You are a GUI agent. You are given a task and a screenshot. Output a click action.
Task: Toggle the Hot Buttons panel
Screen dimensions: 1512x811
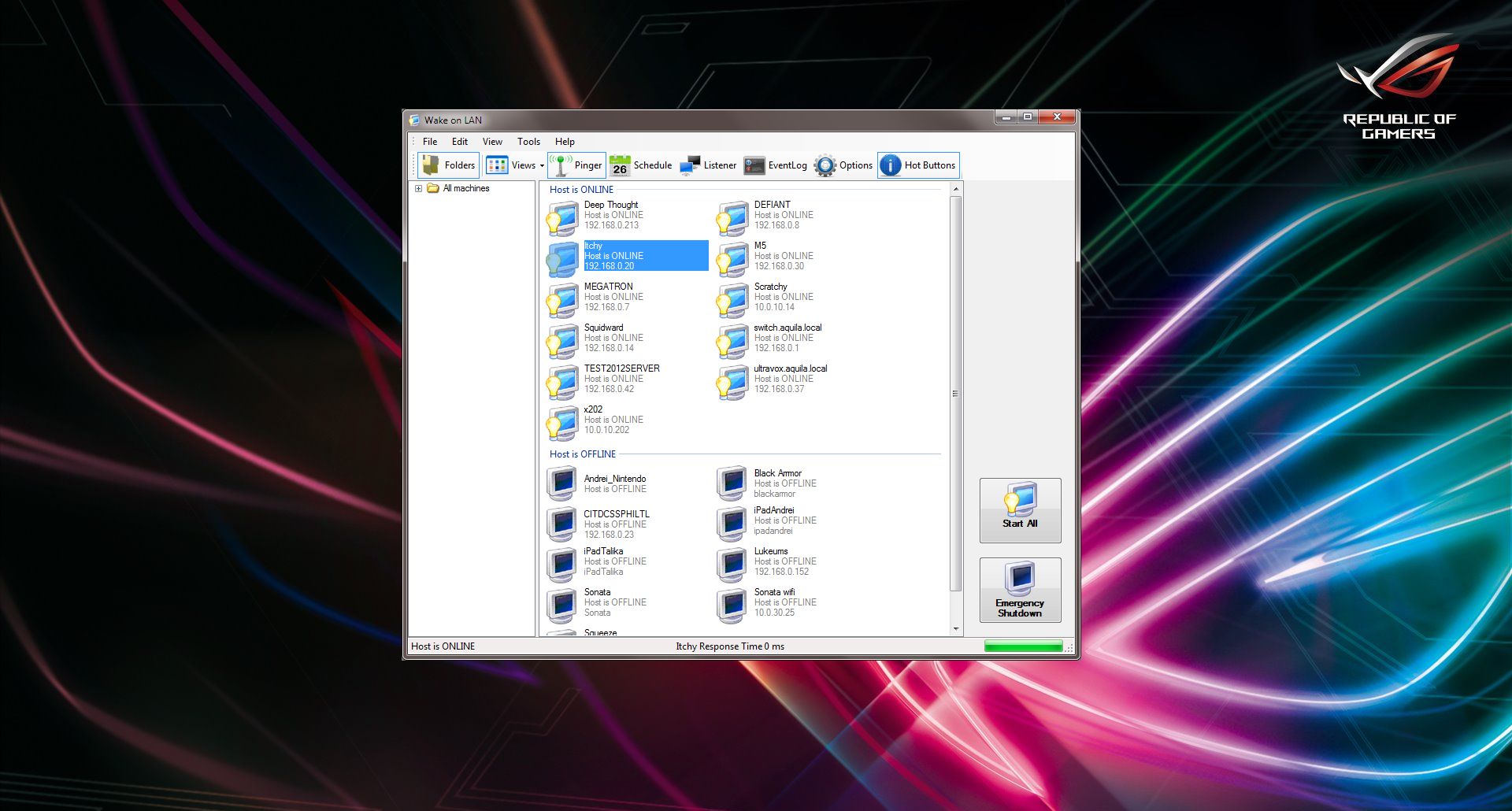(x=918, y=165)
